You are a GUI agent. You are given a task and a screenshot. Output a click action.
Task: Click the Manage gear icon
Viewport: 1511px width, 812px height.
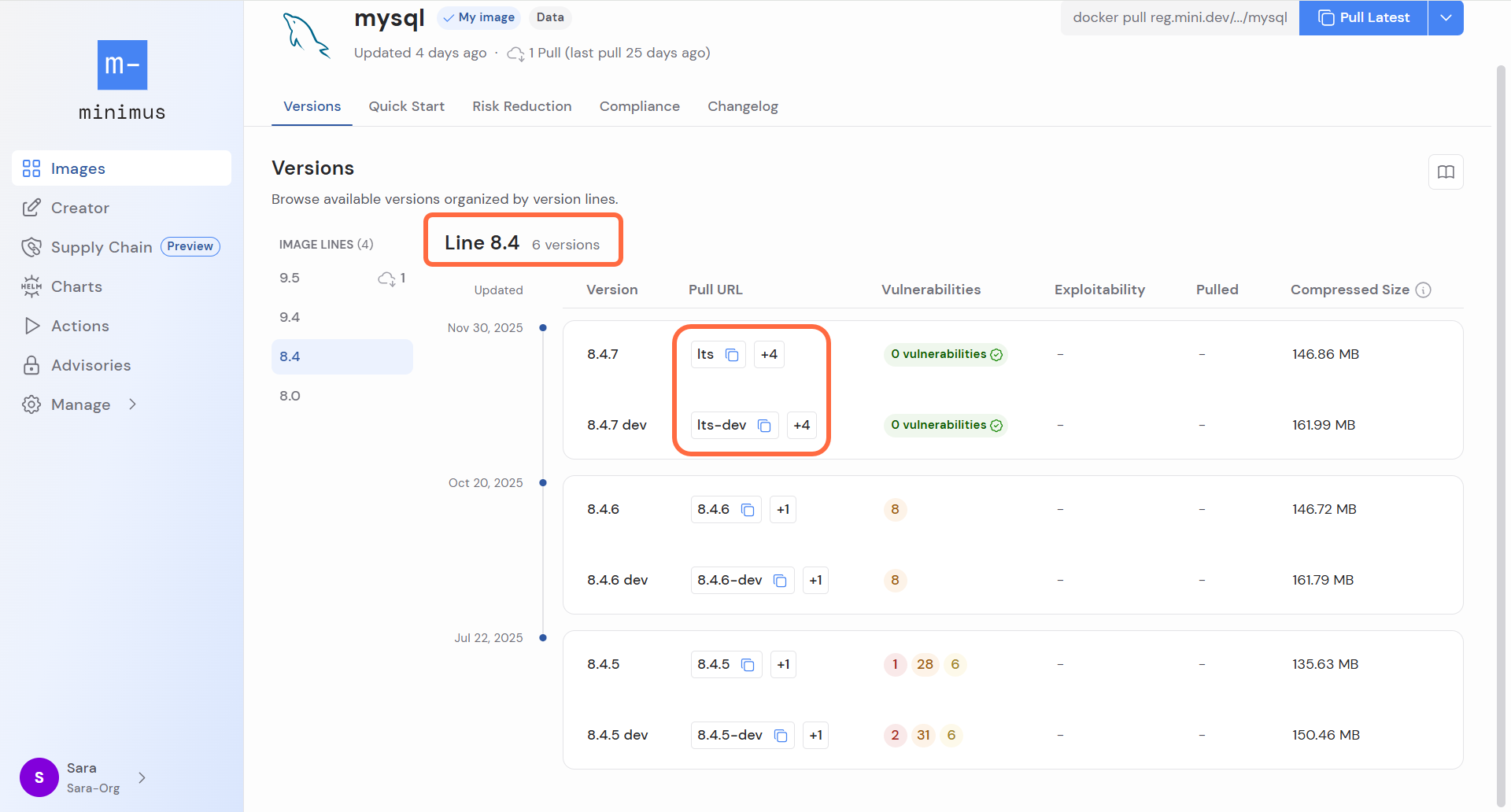[31, 404]
